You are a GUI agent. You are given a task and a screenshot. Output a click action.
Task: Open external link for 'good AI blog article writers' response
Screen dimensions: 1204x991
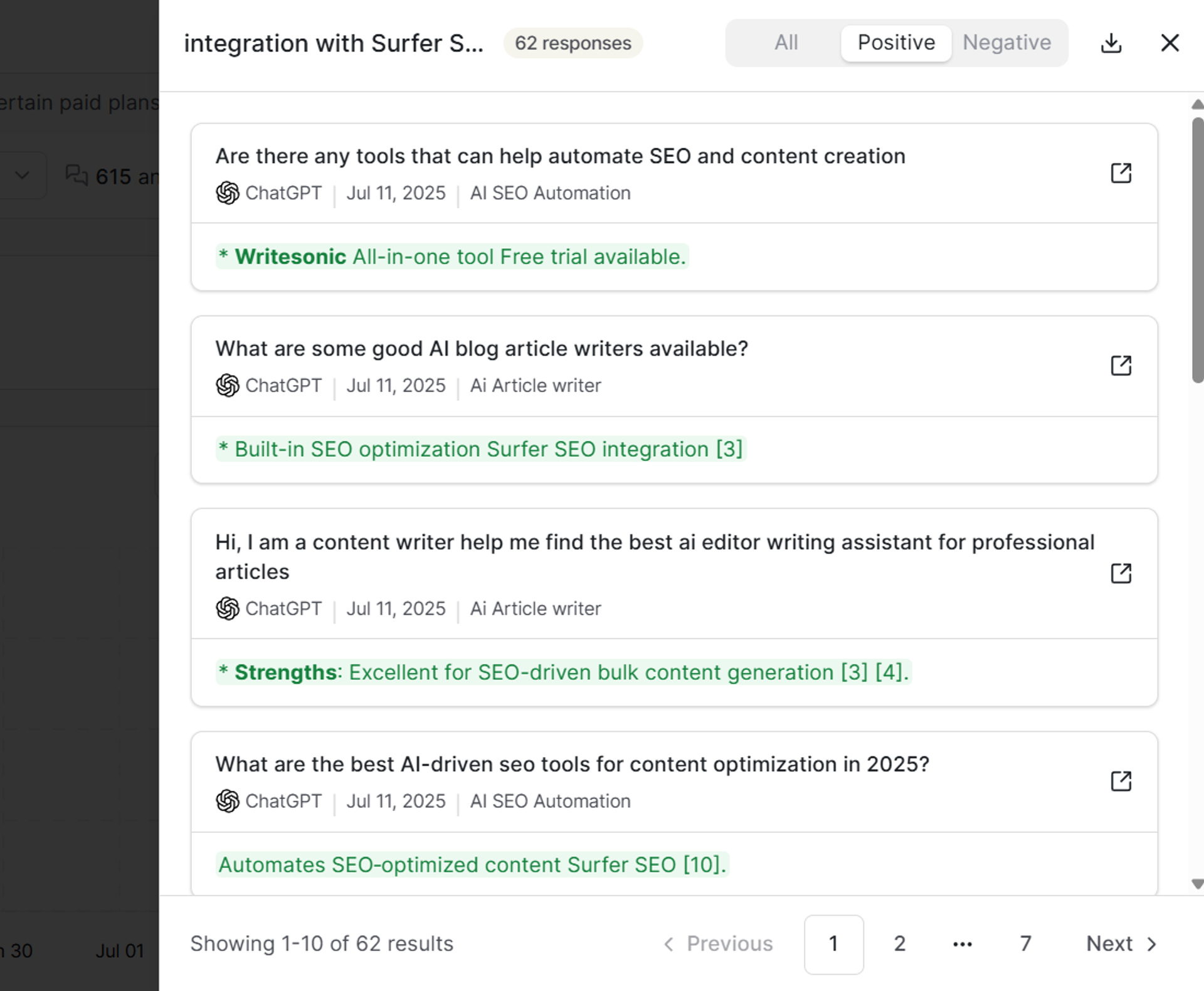click(x=1121, y=366)
